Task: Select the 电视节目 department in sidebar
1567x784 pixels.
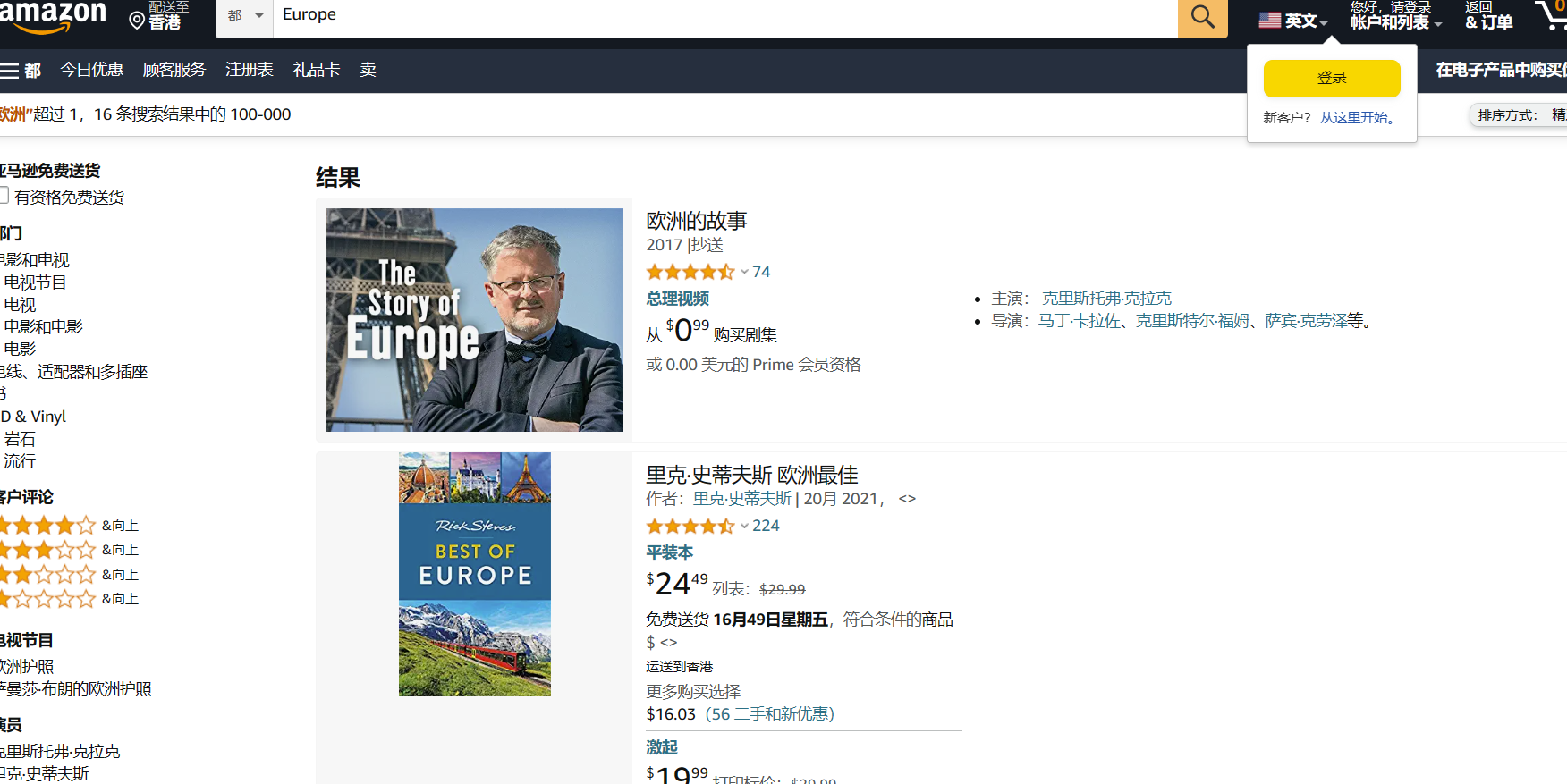Action: point(35,282)
